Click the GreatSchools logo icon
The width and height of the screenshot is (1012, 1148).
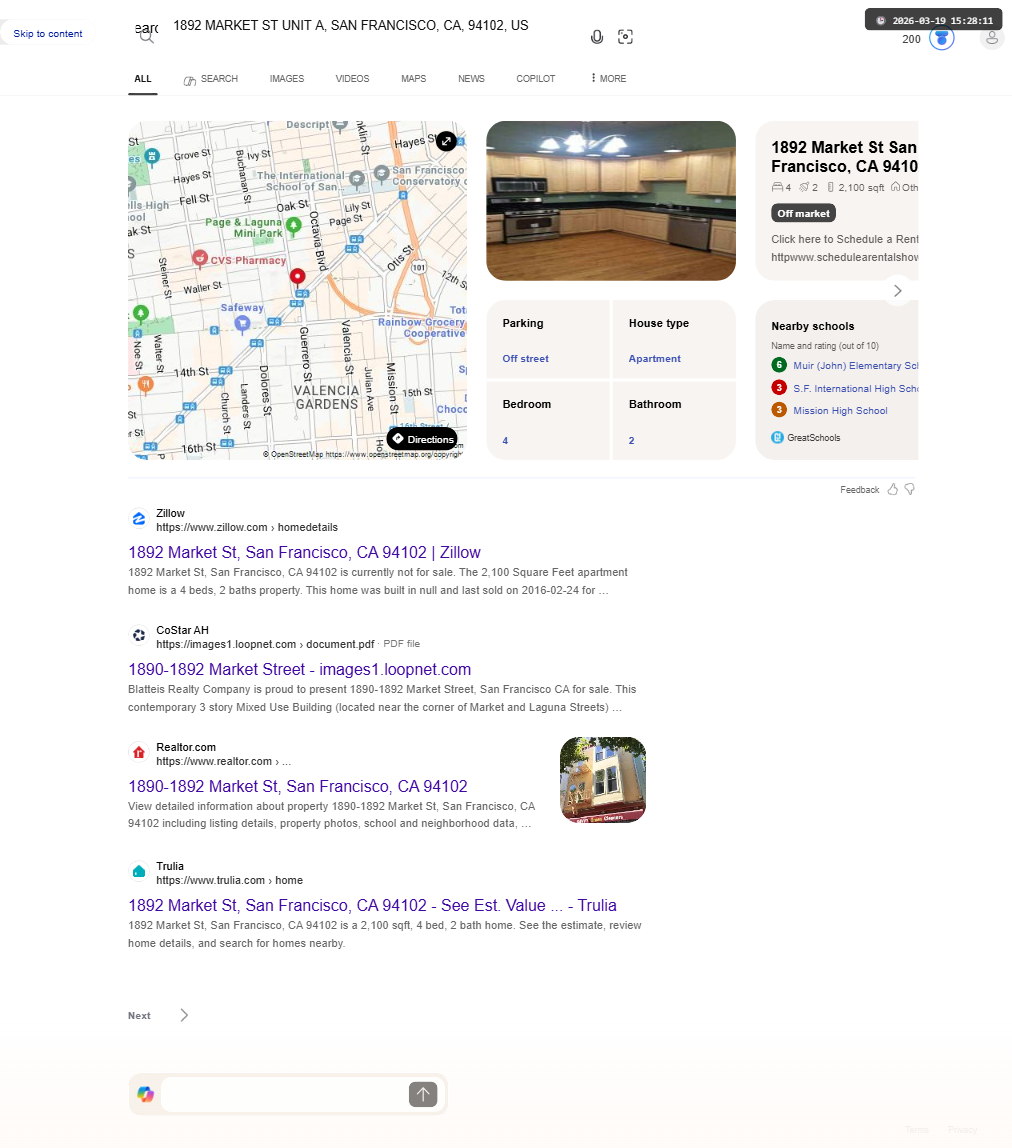778,438
